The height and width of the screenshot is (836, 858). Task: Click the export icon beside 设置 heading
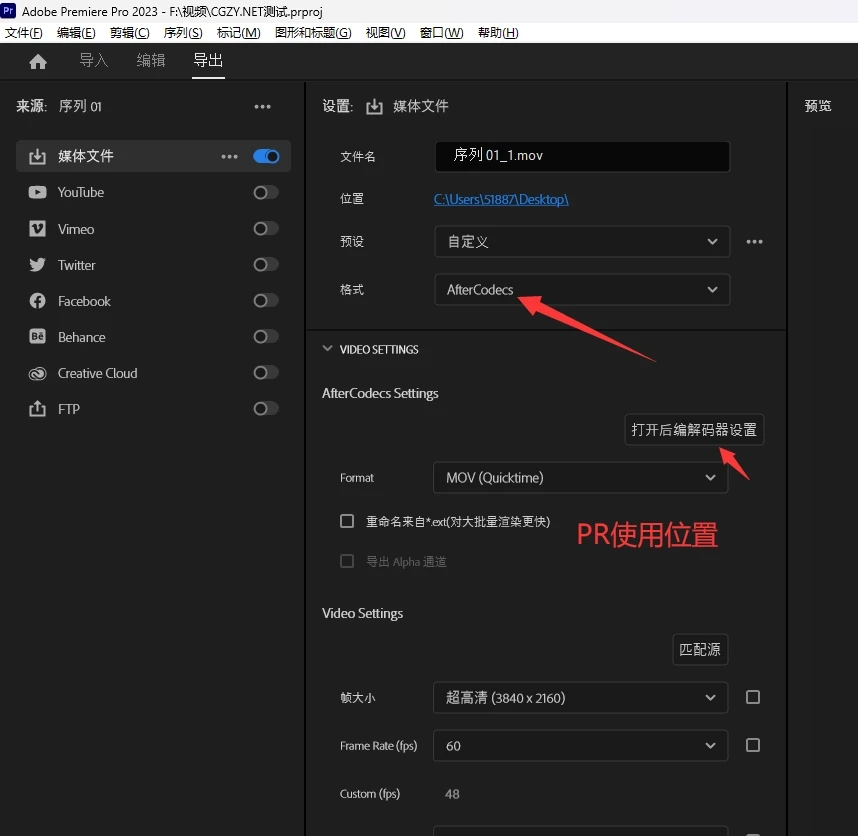point(374,107)
